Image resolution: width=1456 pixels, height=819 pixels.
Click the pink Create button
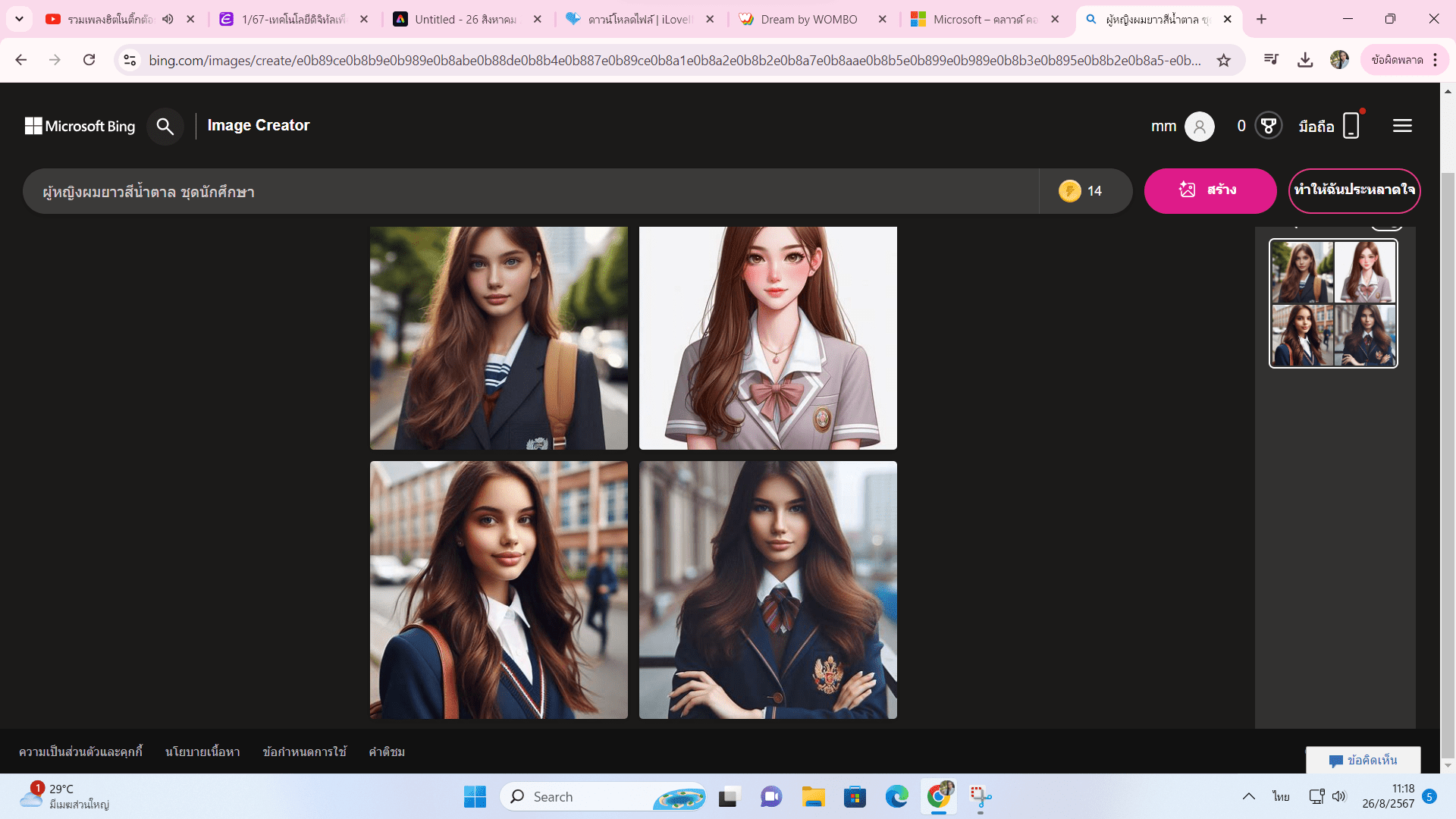[x=1210, y=190]
